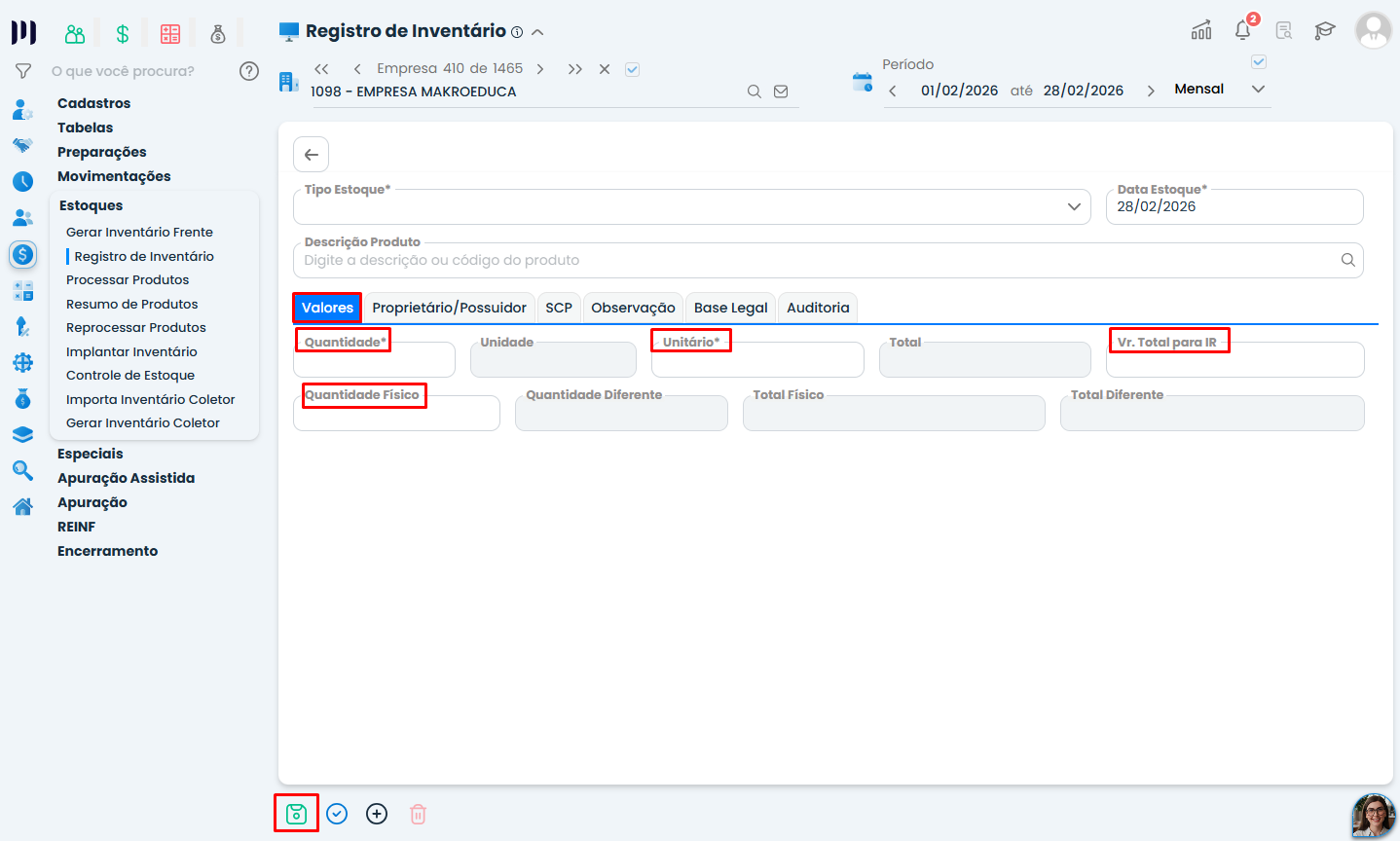Open the document search icon in header
Screen dimensions: 1400x841
pos(1284,30)
